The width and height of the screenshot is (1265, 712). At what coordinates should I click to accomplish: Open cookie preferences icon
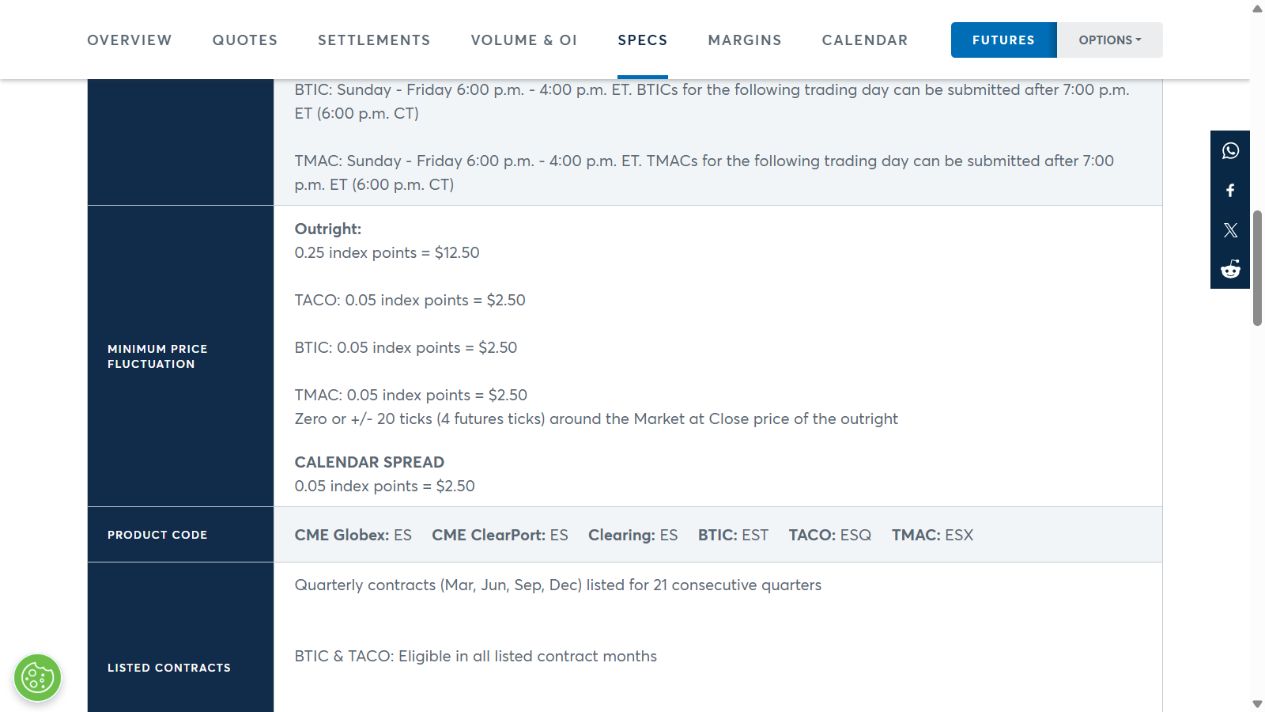click(38, 678)
